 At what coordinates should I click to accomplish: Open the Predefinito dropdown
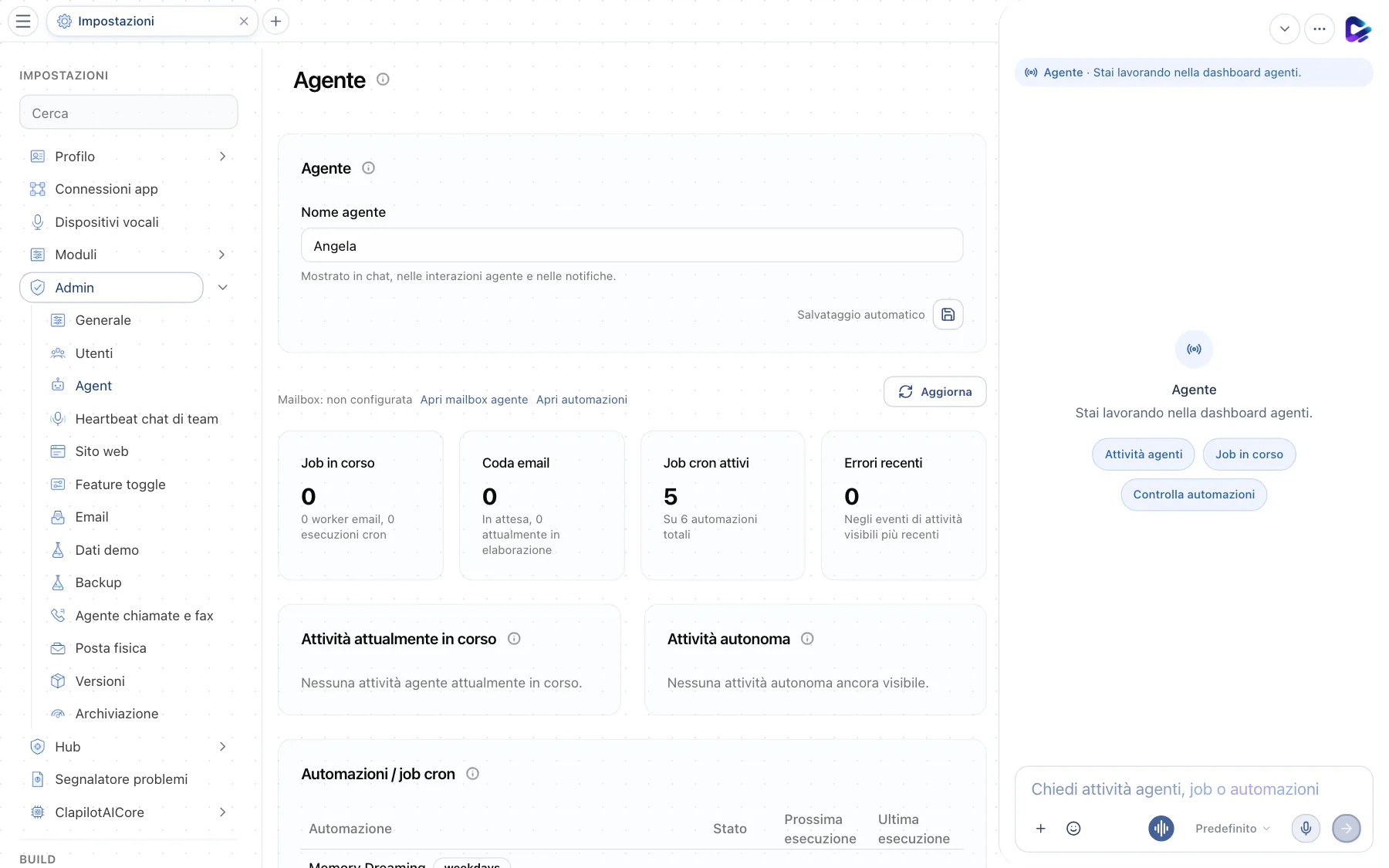pos(1232,829)
